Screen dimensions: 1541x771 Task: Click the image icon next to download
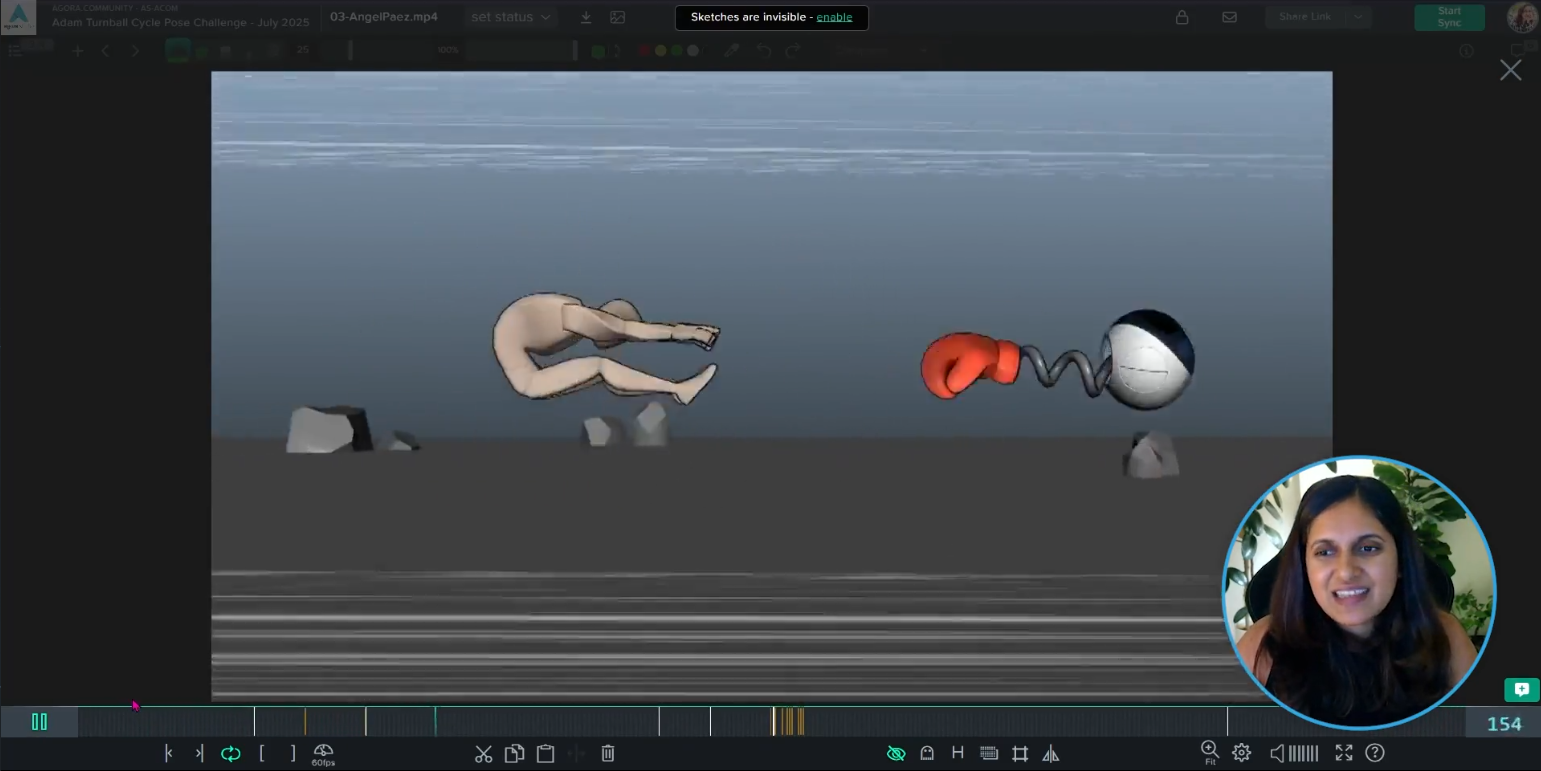click(618, 17)
